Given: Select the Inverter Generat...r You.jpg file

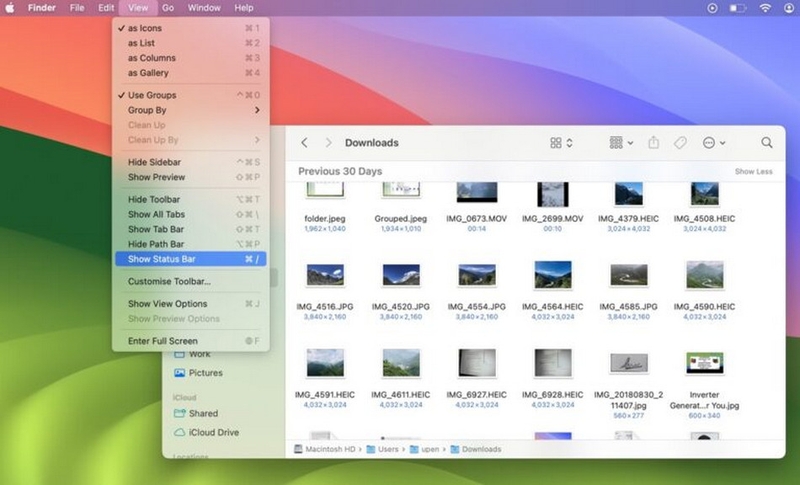Looking at the screenshot, I should tap(705, 363).
